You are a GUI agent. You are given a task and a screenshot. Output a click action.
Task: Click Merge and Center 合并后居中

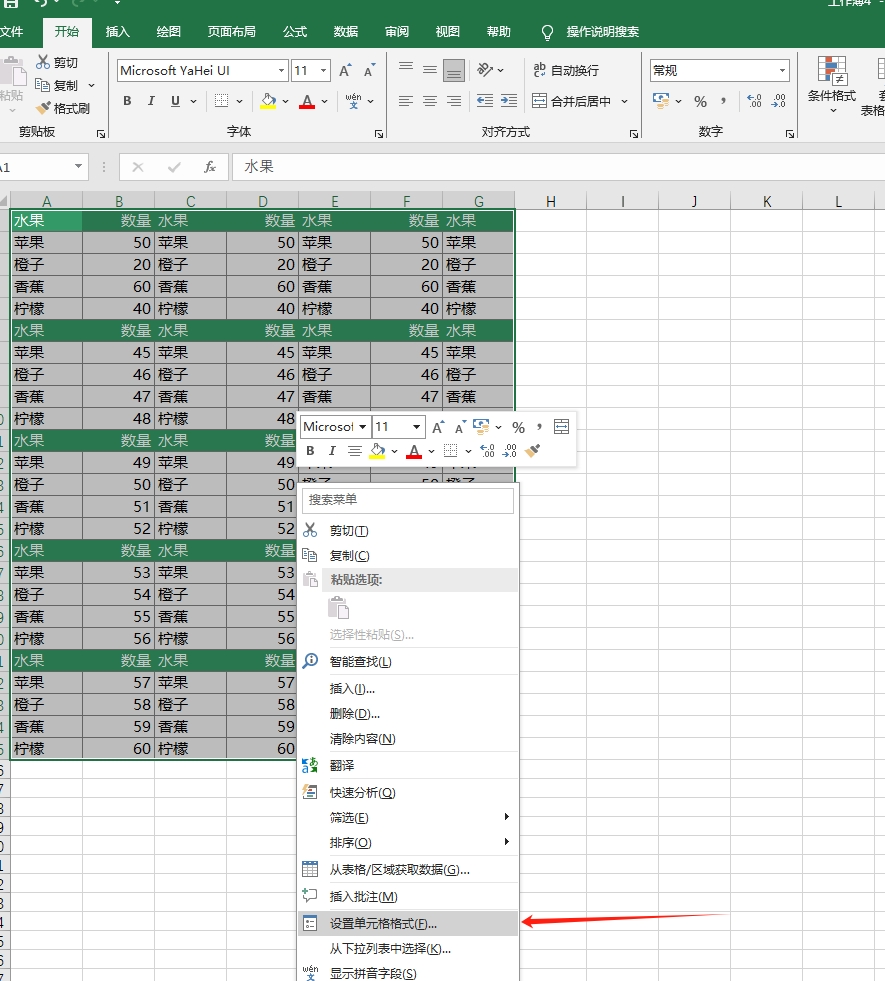click(x=572, y=101)
